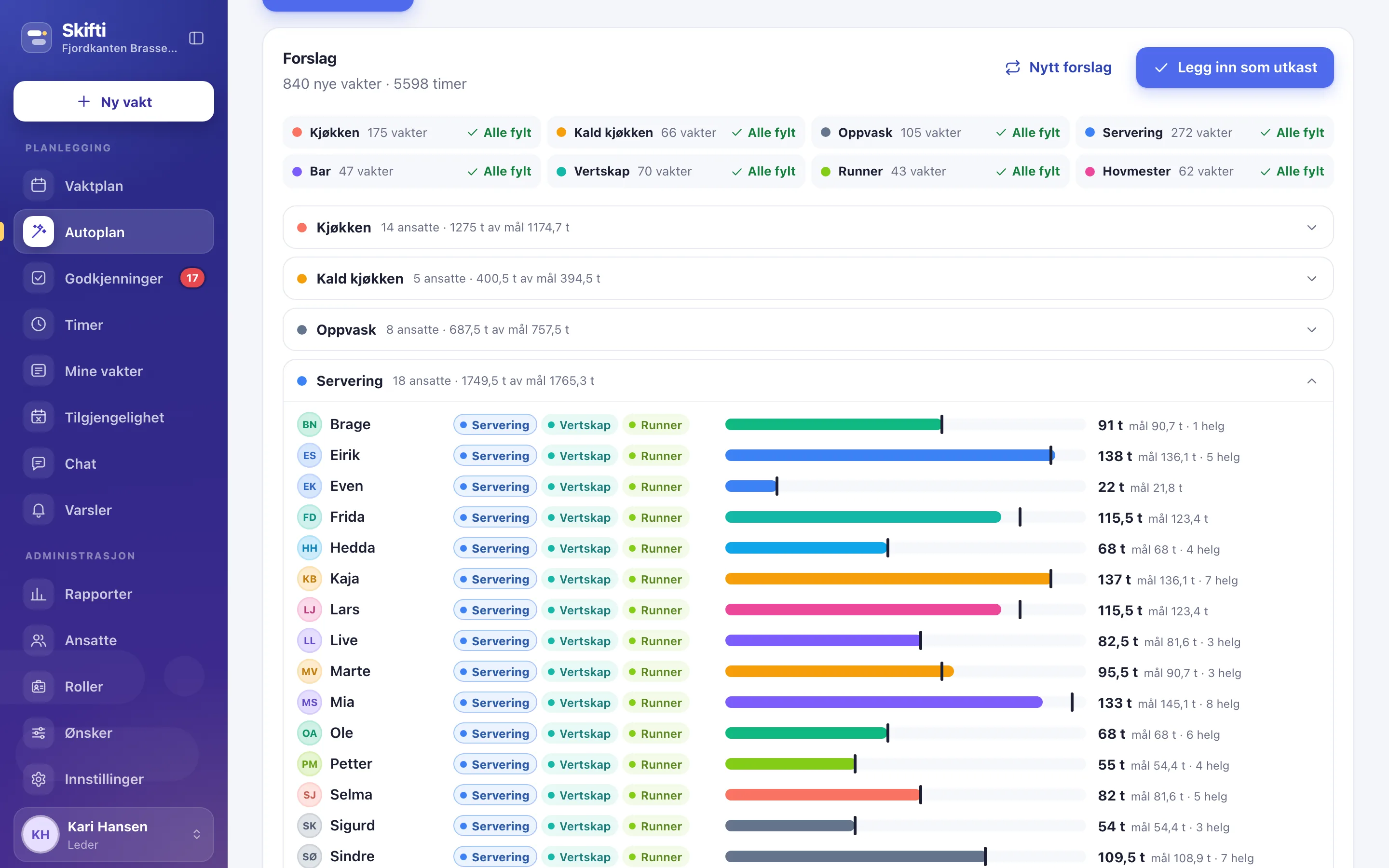Click the Runner tag on Kaja's row
This screenshot has height=868, width=1389.
pos(655,579)
